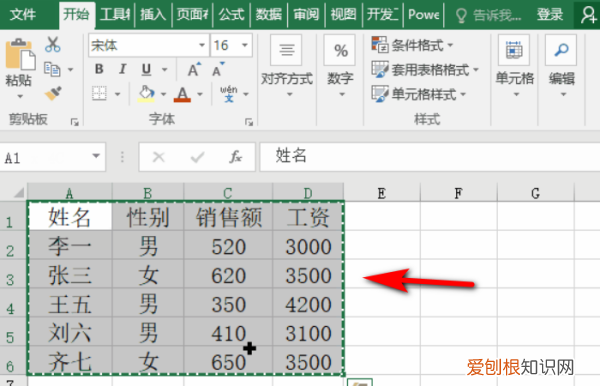Click the wén phonetic guide icon

pos(229,94)
